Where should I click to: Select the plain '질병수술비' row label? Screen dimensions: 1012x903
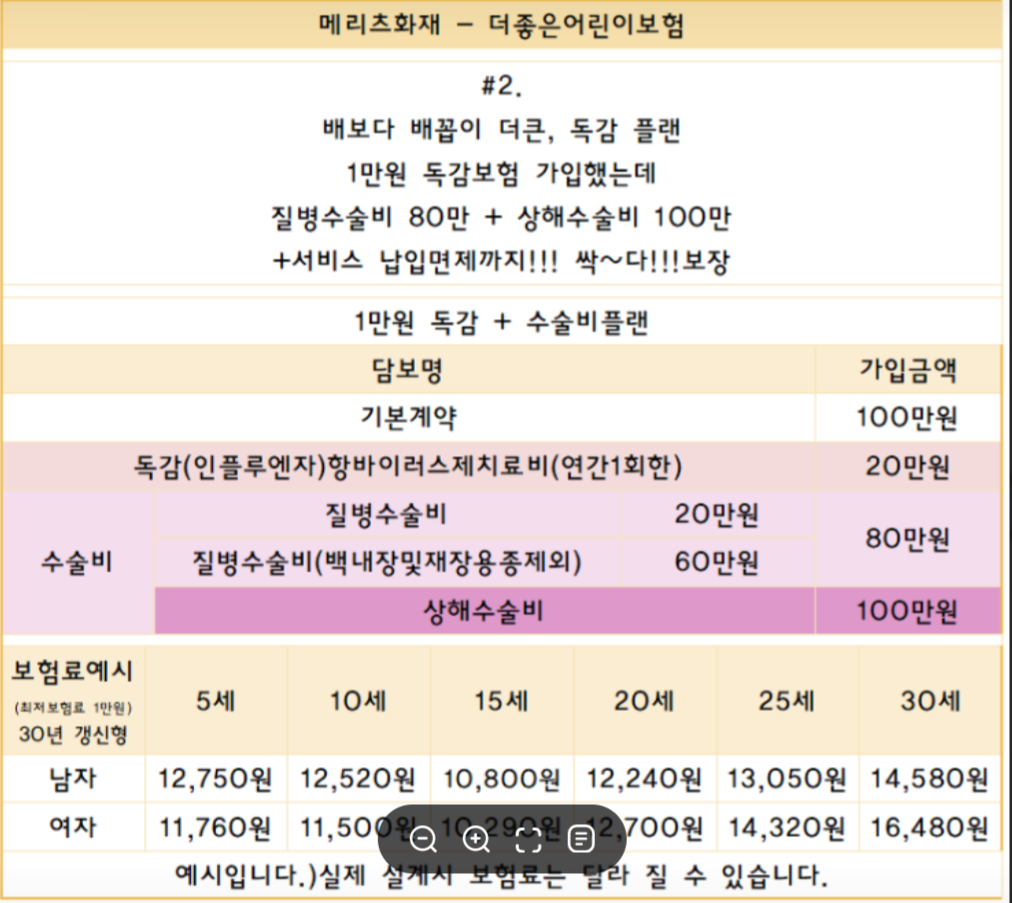[x=386, y=514]
